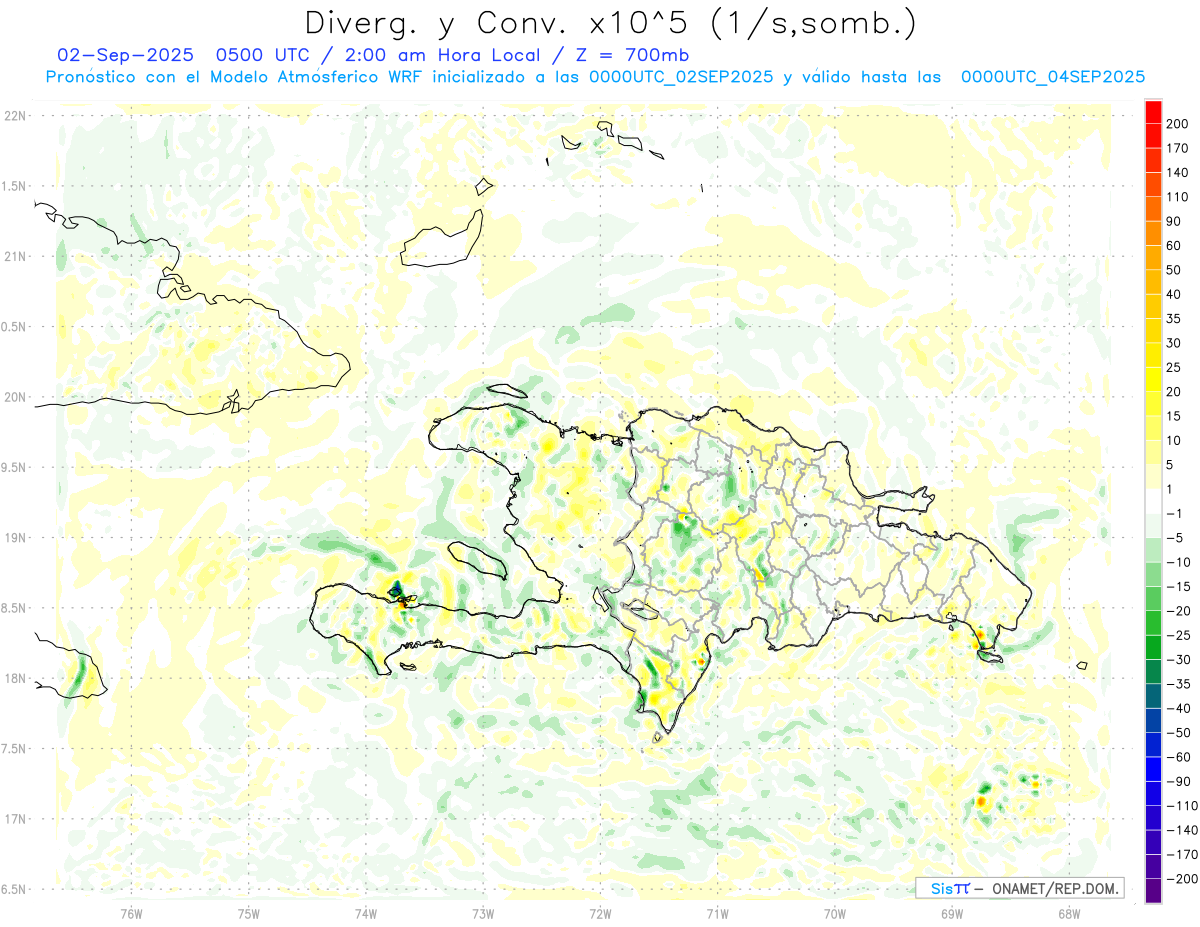Click the colorbar value '-60'

[x=1178, y=757]
